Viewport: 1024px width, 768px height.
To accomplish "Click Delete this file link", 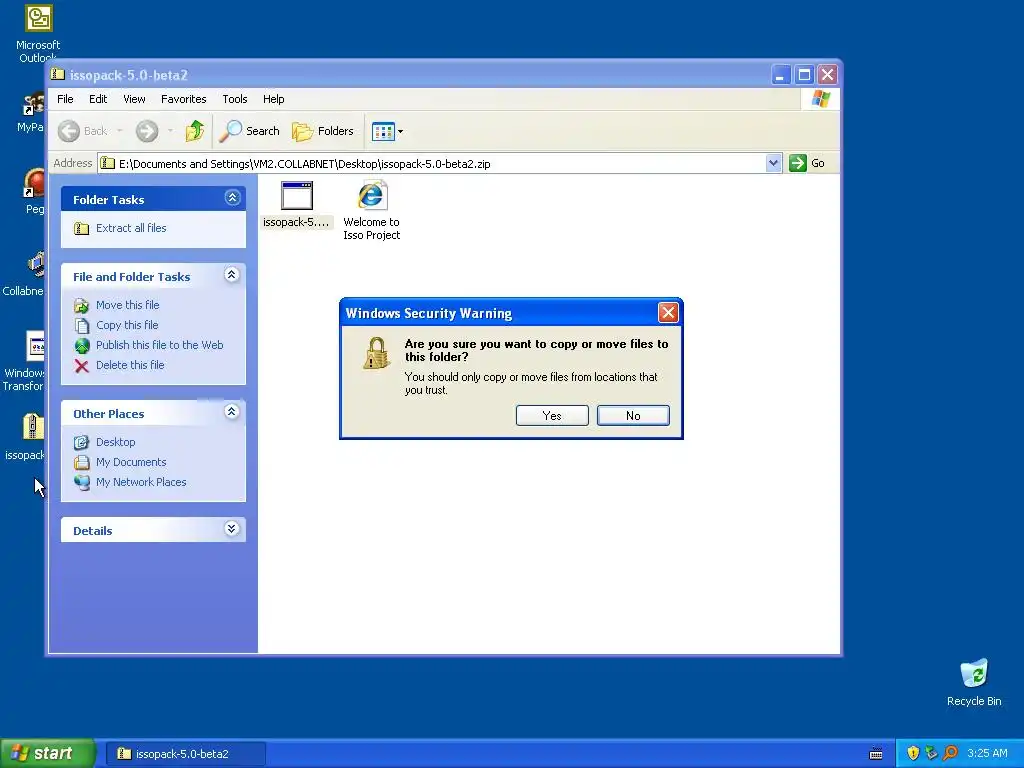I will pos(130,365).
